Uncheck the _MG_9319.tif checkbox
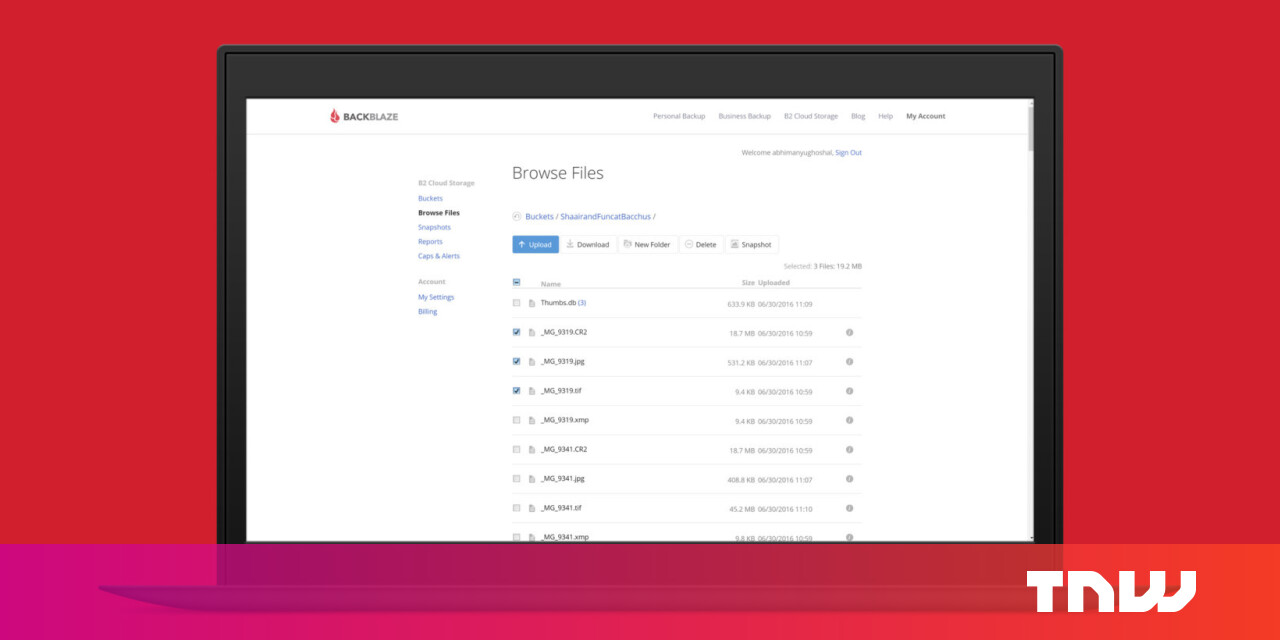The width and height of the screenshot is (1280, 640). click(x=516, y=390)
